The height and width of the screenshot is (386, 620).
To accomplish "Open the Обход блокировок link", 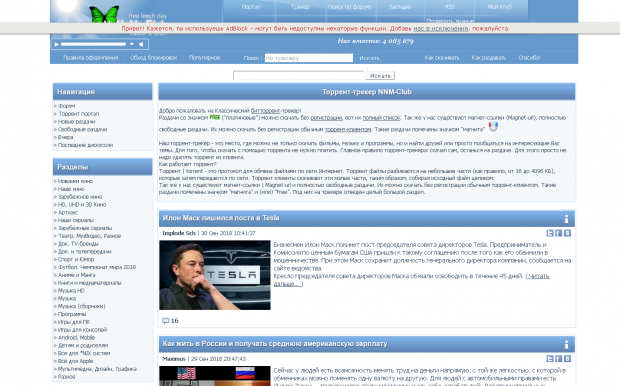I will tap(153, 58).
